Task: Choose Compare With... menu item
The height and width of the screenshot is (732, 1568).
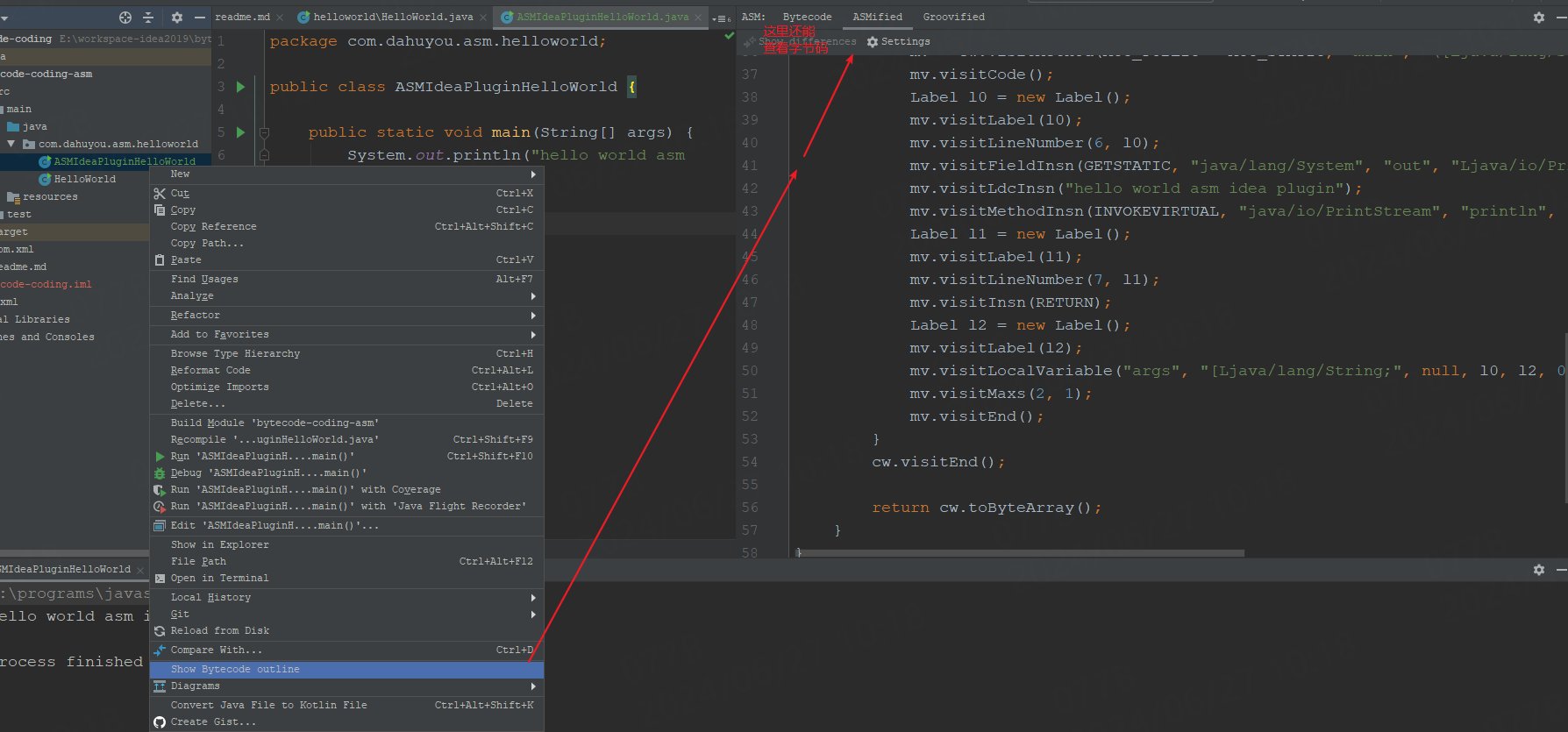Action: pos(346,650)
